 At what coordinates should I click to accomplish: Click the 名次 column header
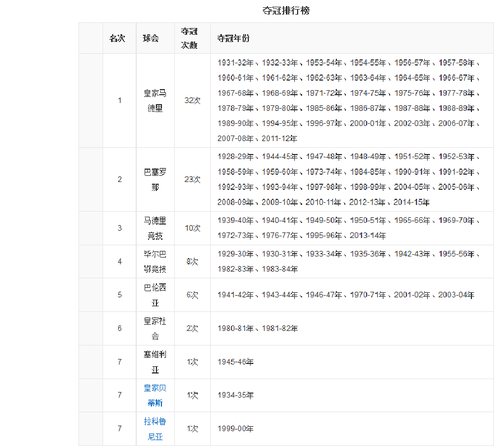(117, 38)
